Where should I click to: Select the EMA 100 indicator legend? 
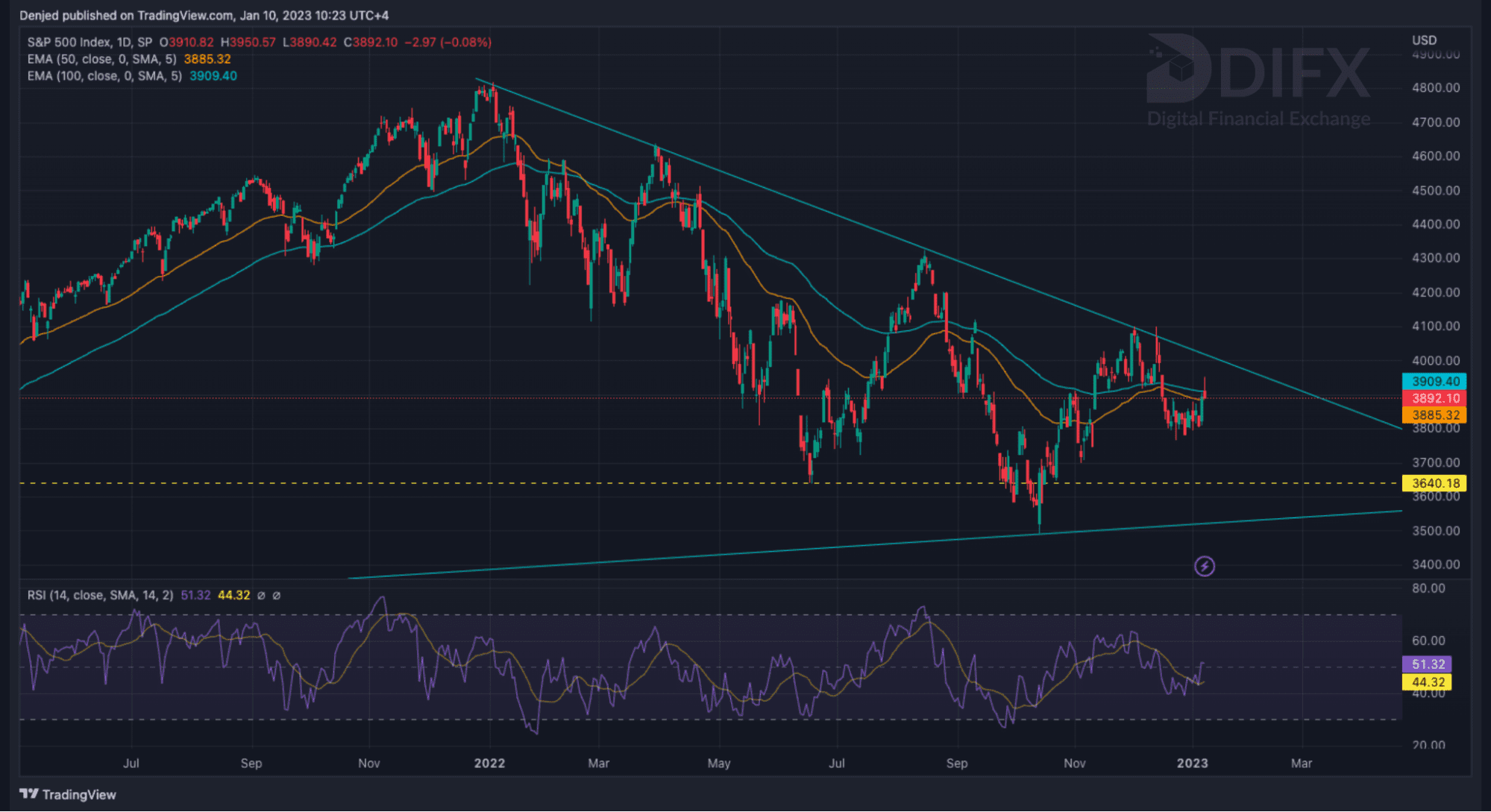tap(104, 76)
